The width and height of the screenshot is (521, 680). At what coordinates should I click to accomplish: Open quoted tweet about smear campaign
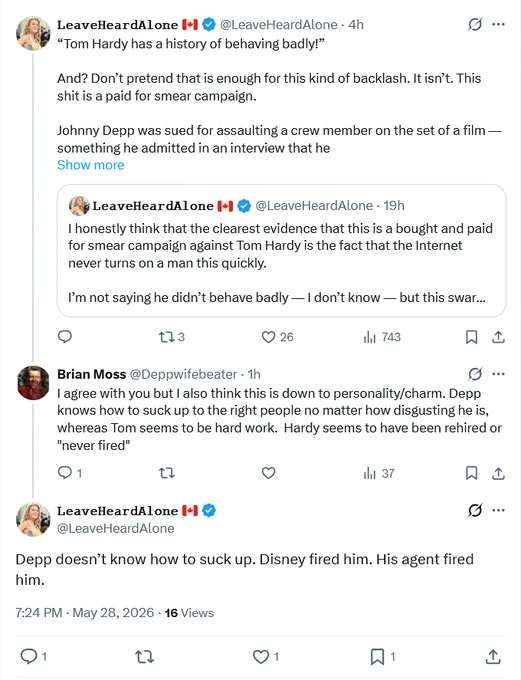click(x=282, y=251)
